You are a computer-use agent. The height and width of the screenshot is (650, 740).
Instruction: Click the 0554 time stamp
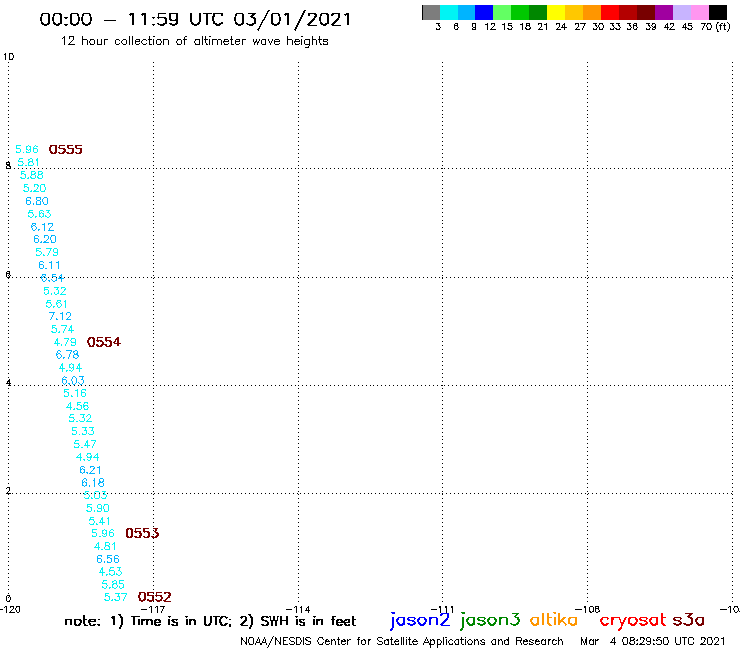click(104, 342)
